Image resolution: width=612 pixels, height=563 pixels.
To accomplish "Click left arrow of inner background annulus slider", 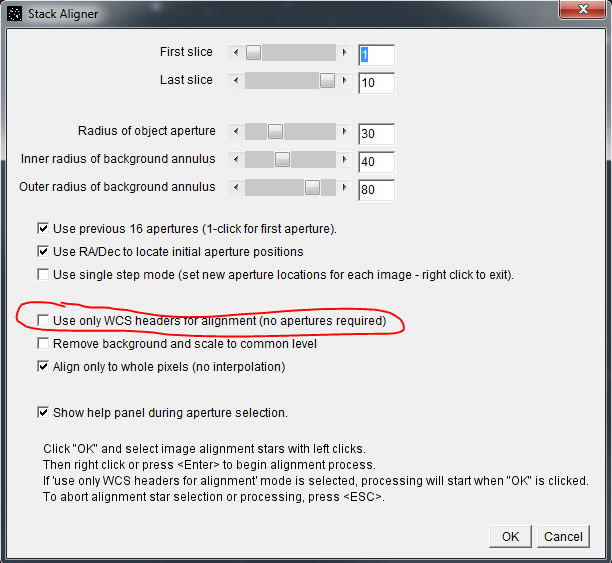I will [x=235, y=159].
